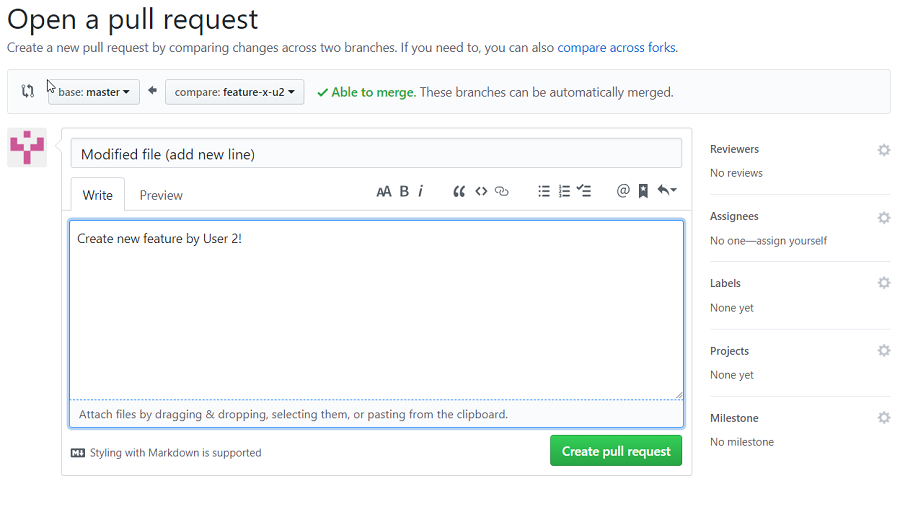This screenshot has height=512, width=900.
Task: Insert a bulleted list
Action: [x=544, y=191]
